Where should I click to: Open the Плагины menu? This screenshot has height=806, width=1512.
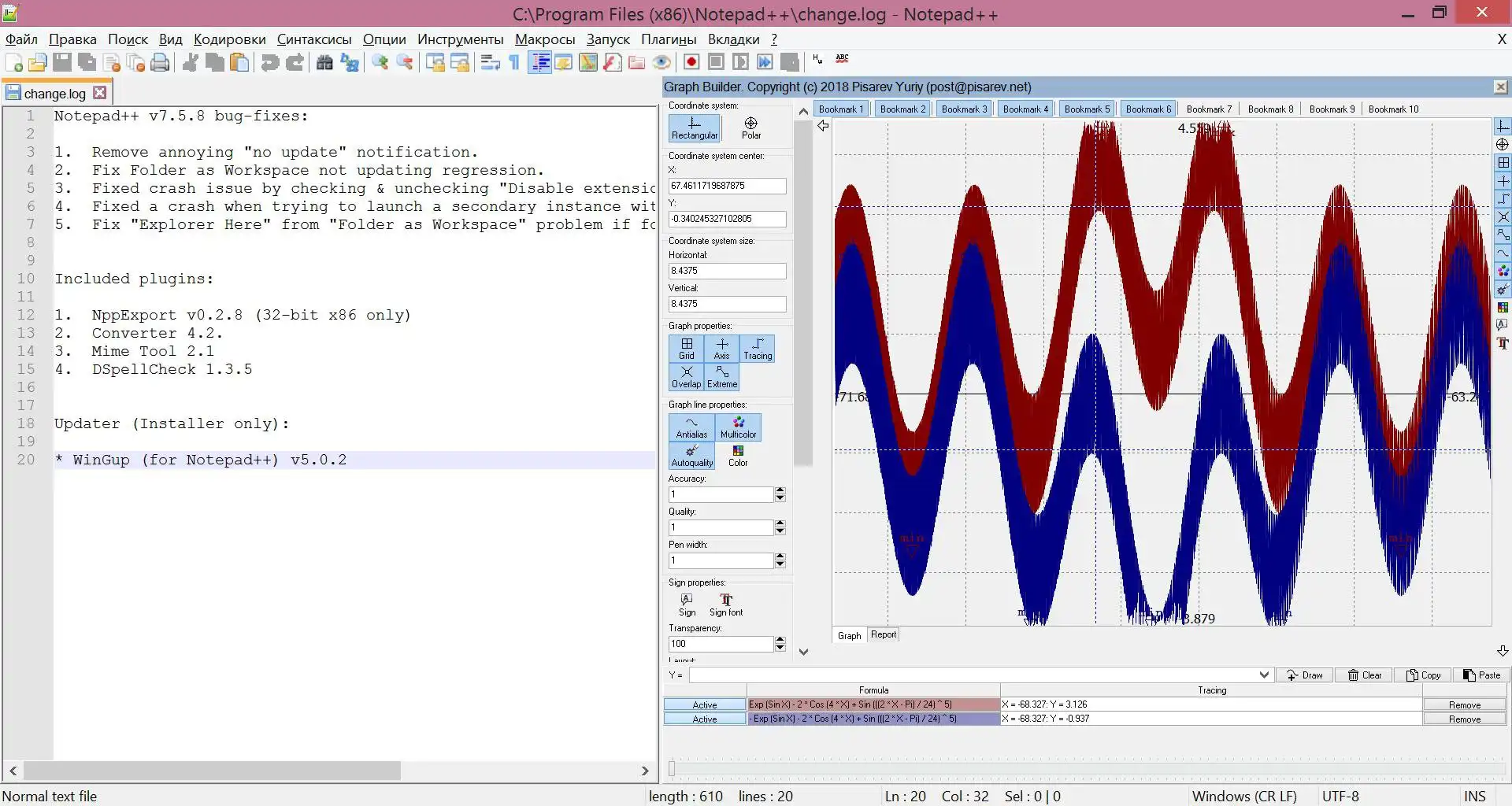click(669, 39)
